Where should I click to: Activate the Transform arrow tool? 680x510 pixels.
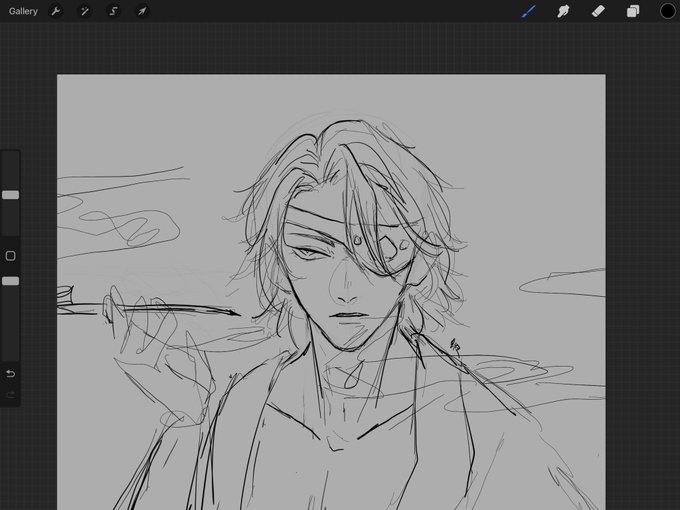pos(142,11)
